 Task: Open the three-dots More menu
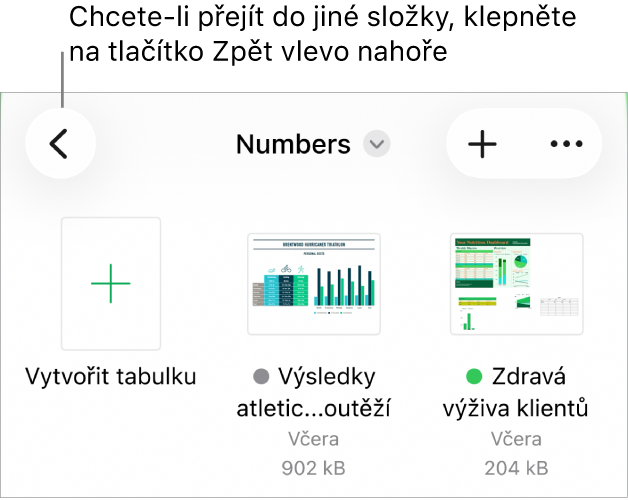click(x=566, y=143)
